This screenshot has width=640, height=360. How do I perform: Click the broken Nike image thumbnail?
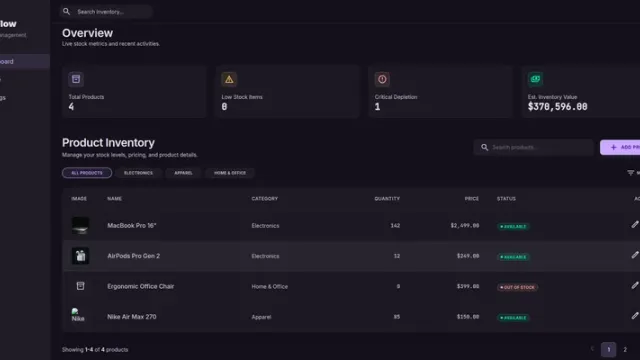pyautogui.click(x=78, y=315)
